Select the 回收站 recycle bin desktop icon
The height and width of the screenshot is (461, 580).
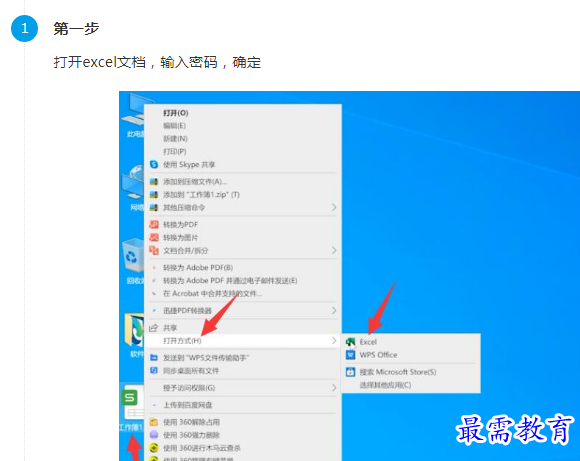(x=132, y=262)
